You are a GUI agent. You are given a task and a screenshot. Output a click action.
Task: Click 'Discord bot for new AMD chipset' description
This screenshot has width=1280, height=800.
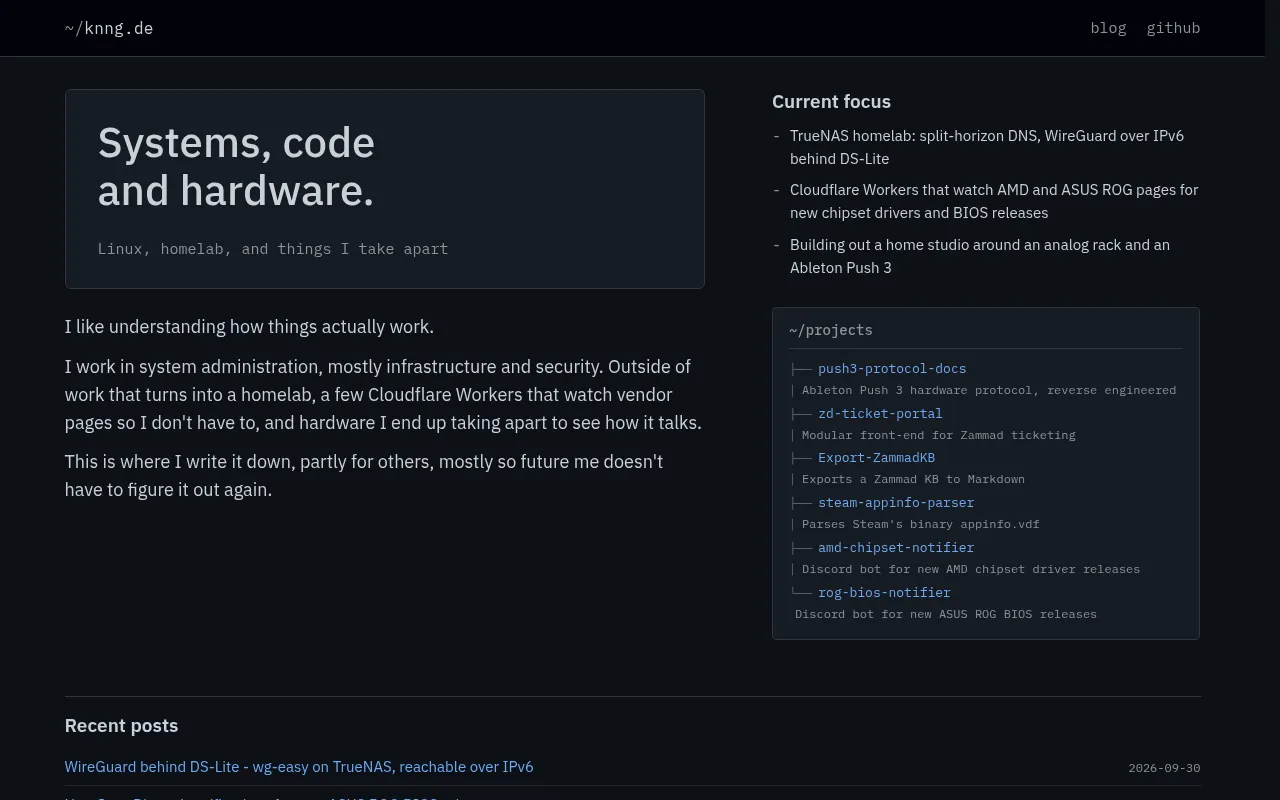pos(971,569)
